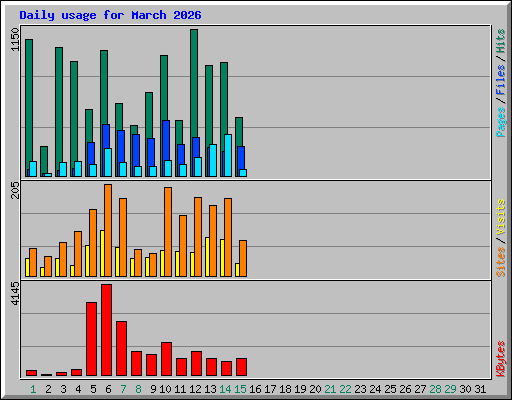Select day 20 on the date axis
This screenshot has height=400, width=512.
(x=315, y=389)
